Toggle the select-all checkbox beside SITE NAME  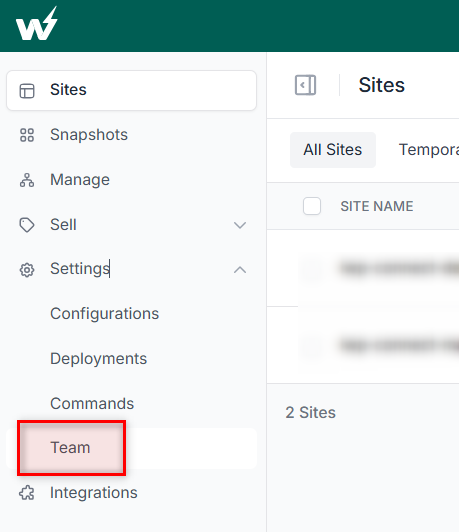(312, 206)
